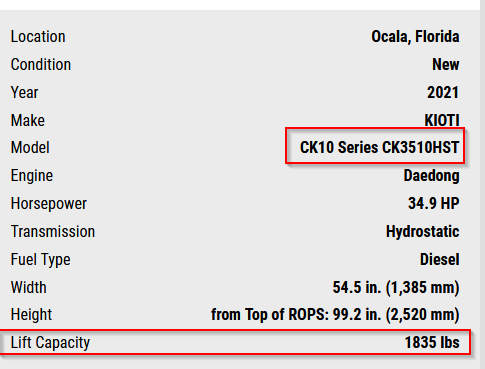
Task: Click the Engine label
Action: pyautogui.click(x=32, y=176)
